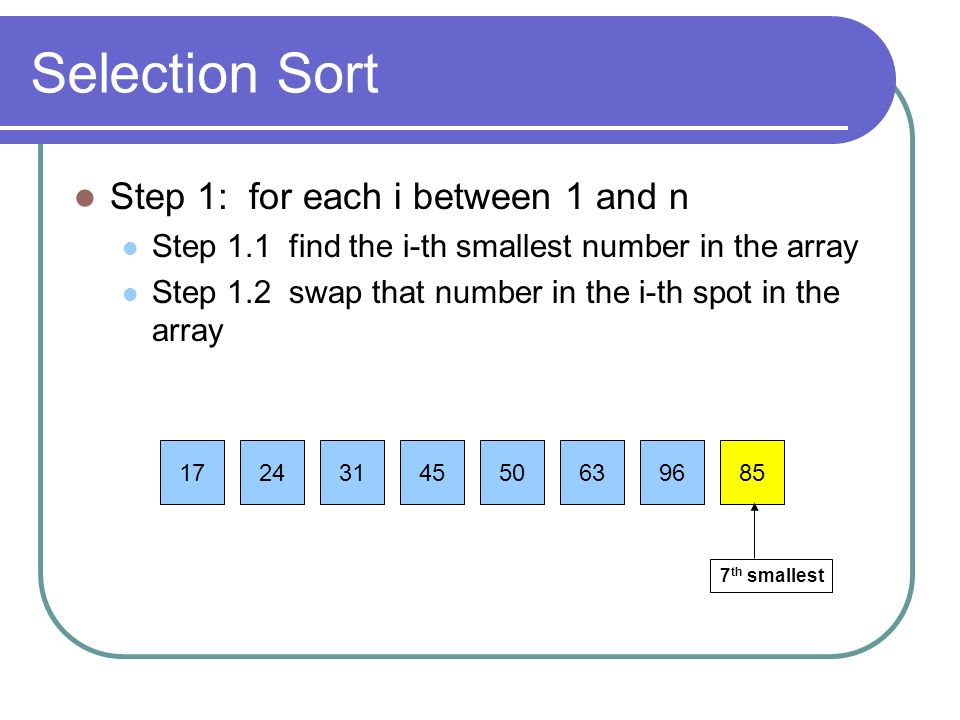Select the box containing 63

(593, 472)
